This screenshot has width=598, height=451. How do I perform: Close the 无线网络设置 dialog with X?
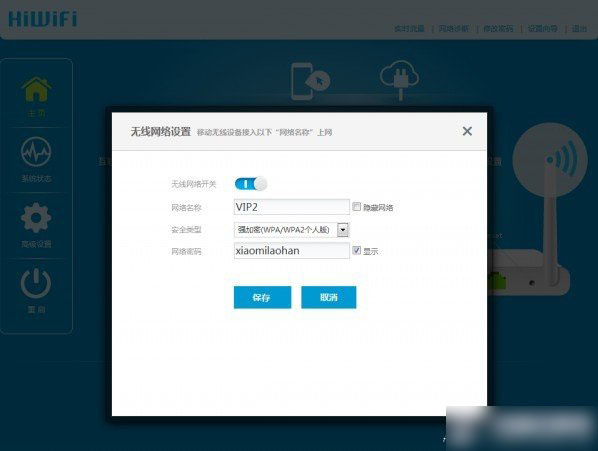tap(467, 131)
